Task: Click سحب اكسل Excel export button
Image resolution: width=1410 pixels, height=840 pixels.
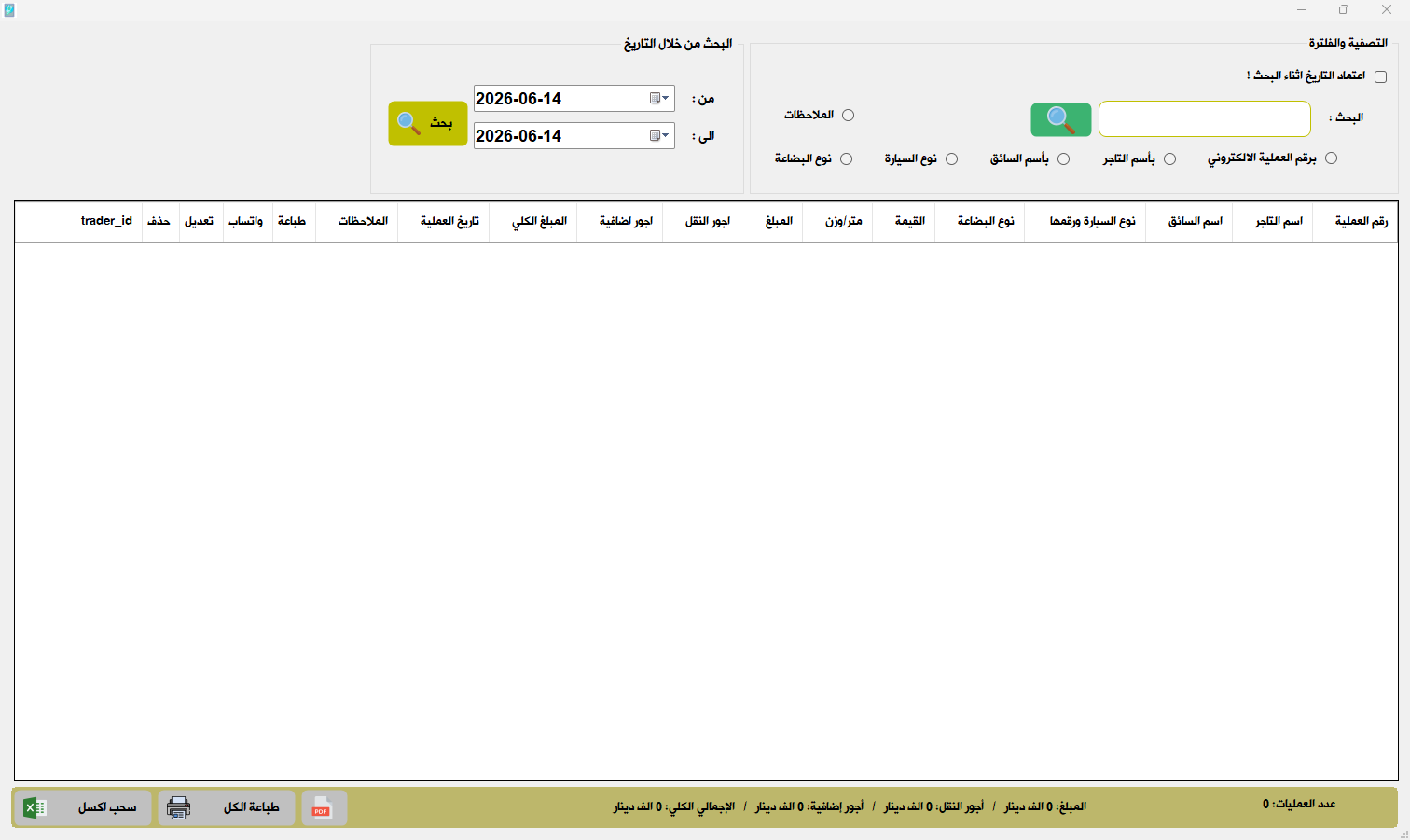Action: tap(82, 807)
